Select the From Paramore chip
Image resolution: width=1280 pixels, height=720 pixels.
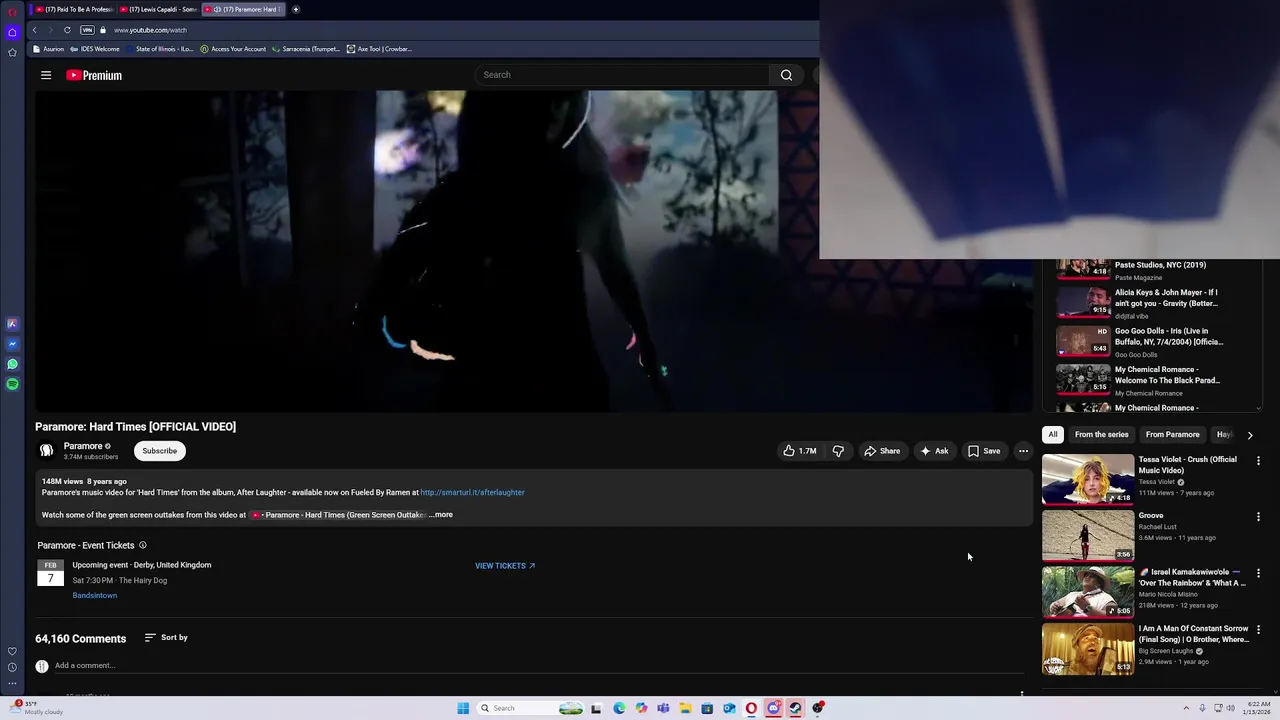click(x=1172, y=435)
